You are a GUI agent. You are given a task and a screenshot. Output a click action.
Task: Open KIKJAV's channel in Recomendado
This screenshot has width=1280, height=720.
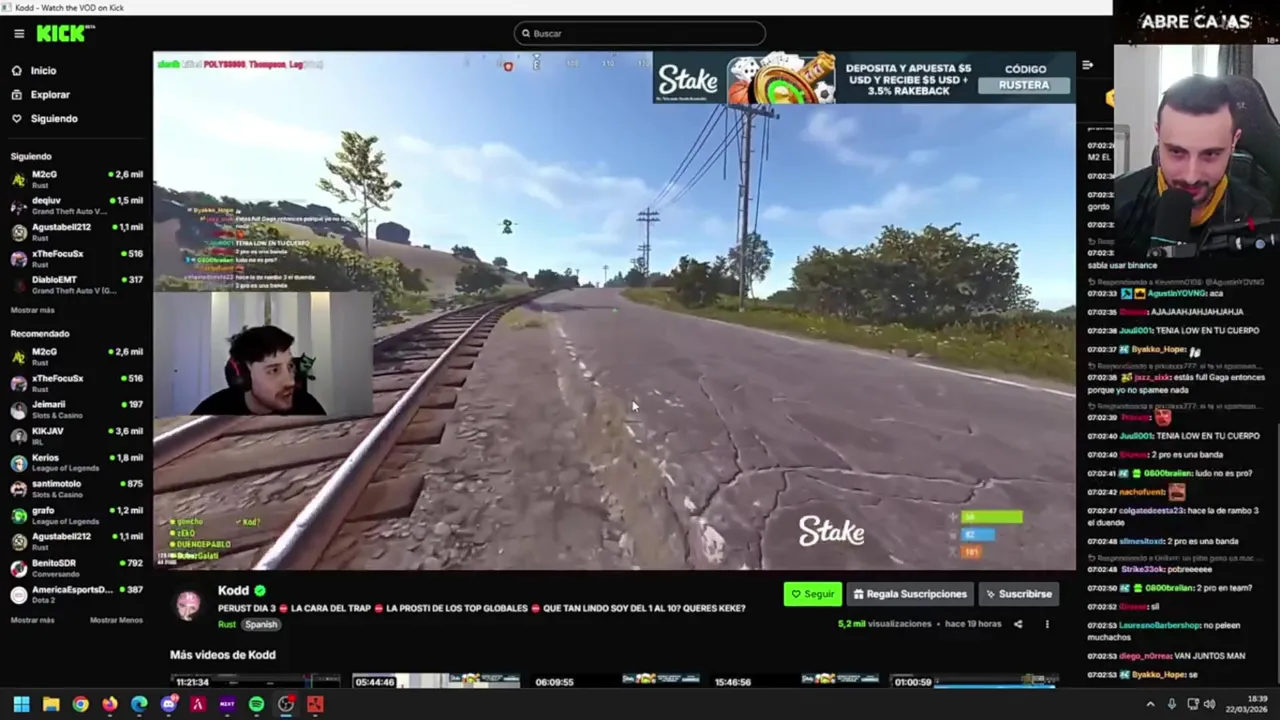coord(77,435)
